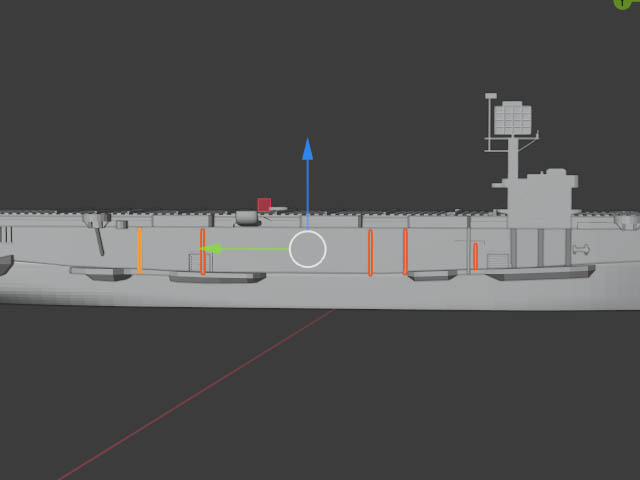The height and width of the screenshot is (480, 640).
Task: Click the white circle free-move gizmo handle
Action: [308, 249]
